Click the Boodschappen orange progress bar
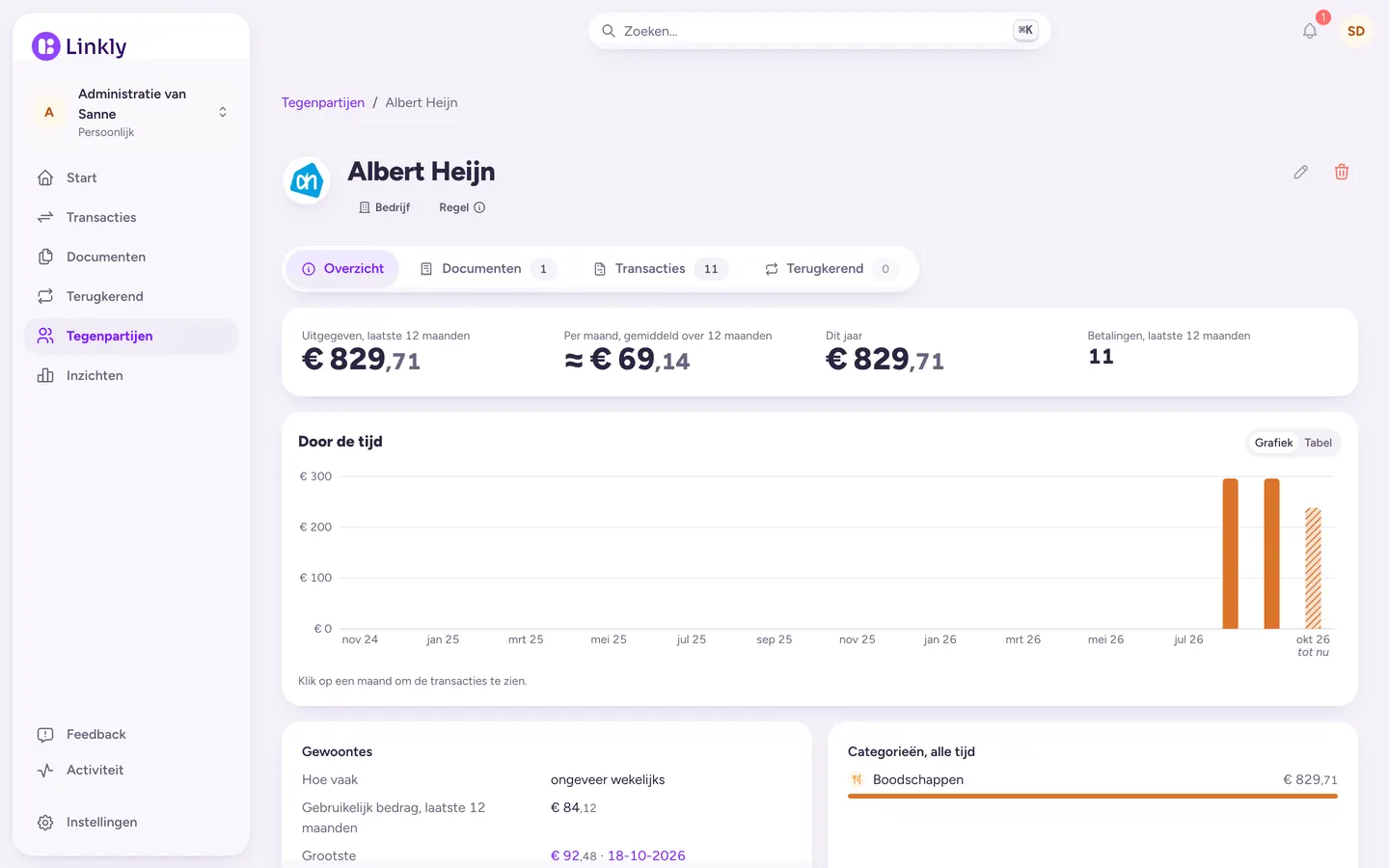The height and width of the screenshot is (868, 1389). (x=1093, y=797)
